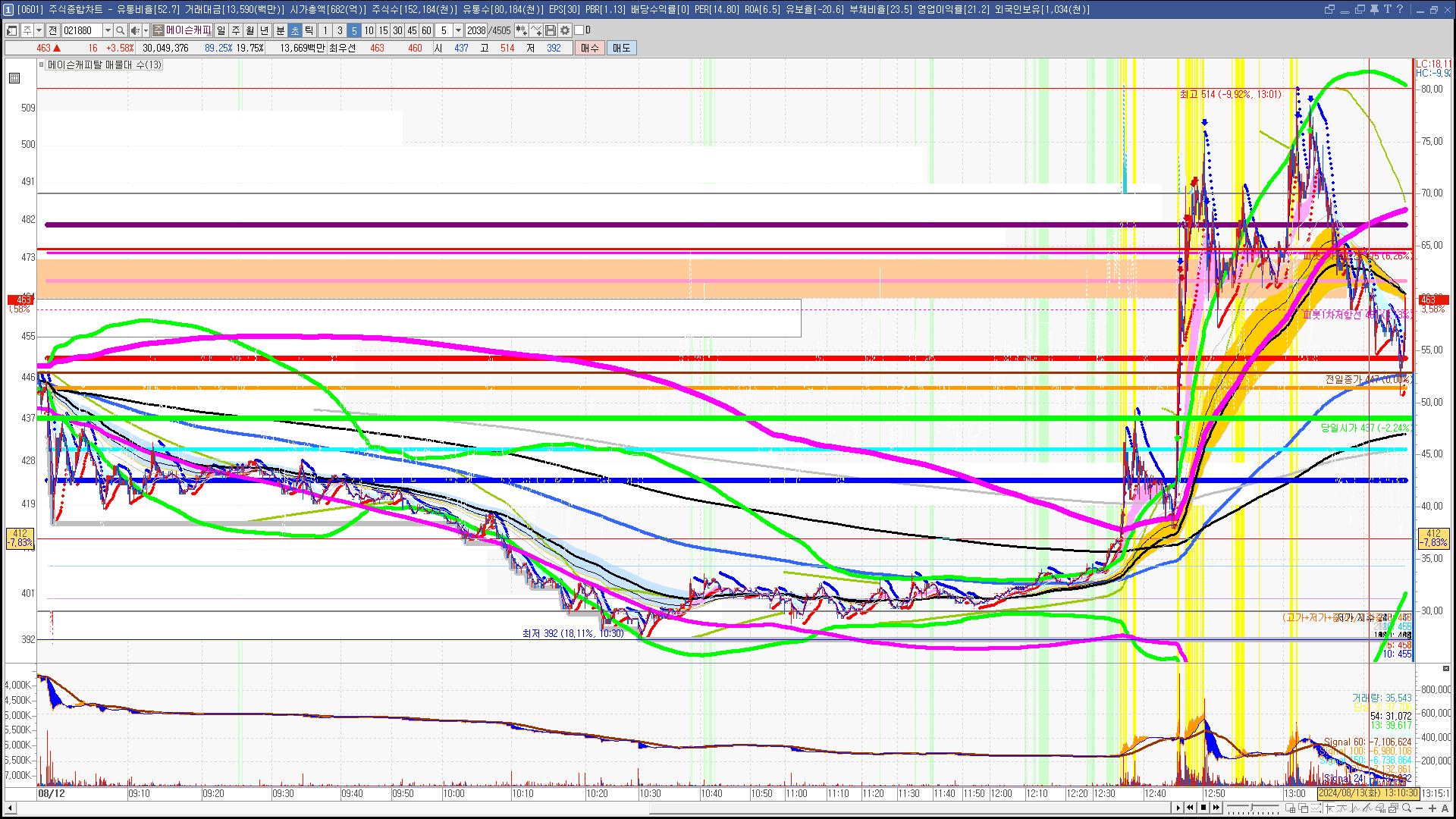Click the 매도 sell button
1456x819 pixels.
pyautogui.click(x=621, y=48)
